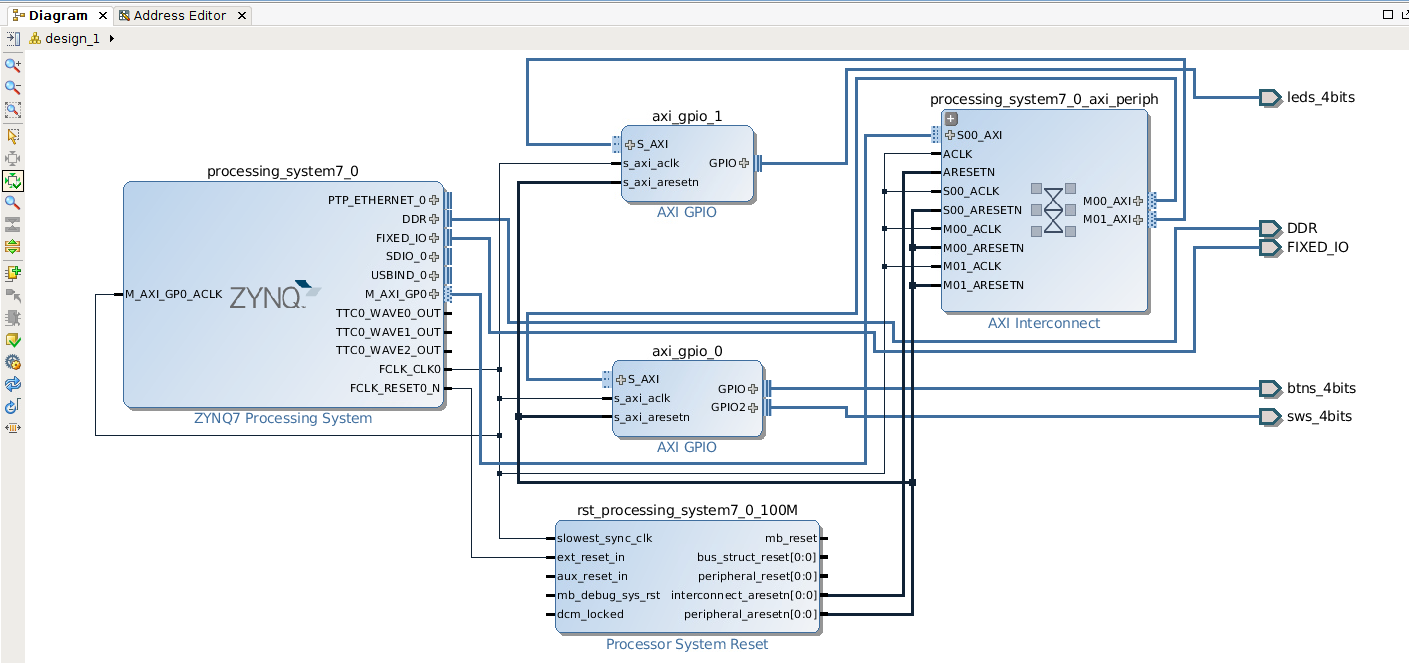Screen dimensions: 1409x663
Task: Expand the DDR interface plus on ZYNQ block
Action: pyautogui.click(x=434, y=219)
